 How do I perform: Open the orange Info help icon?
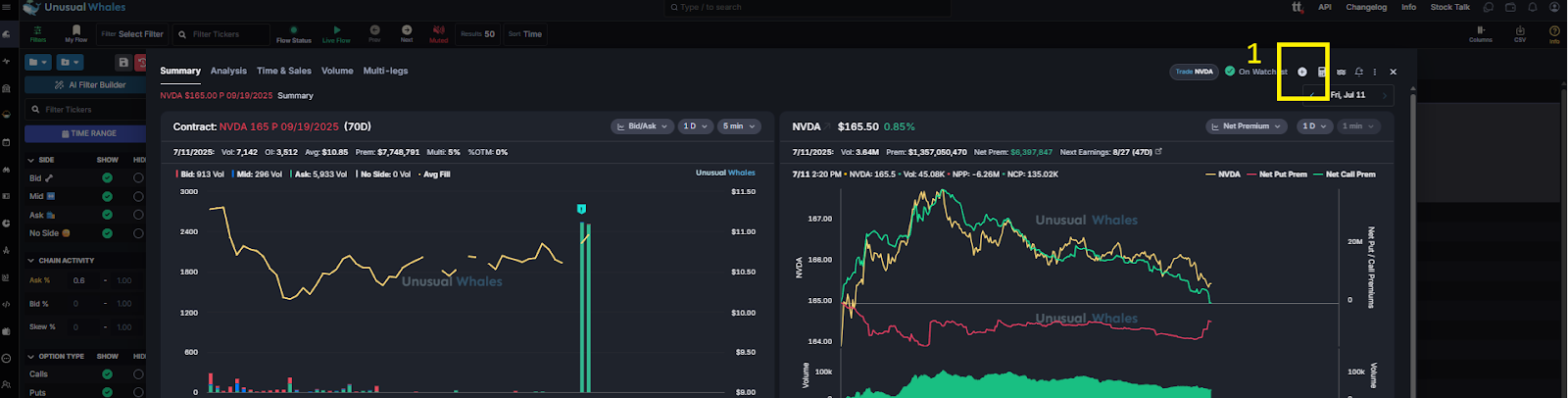(x=1554, y=33)
